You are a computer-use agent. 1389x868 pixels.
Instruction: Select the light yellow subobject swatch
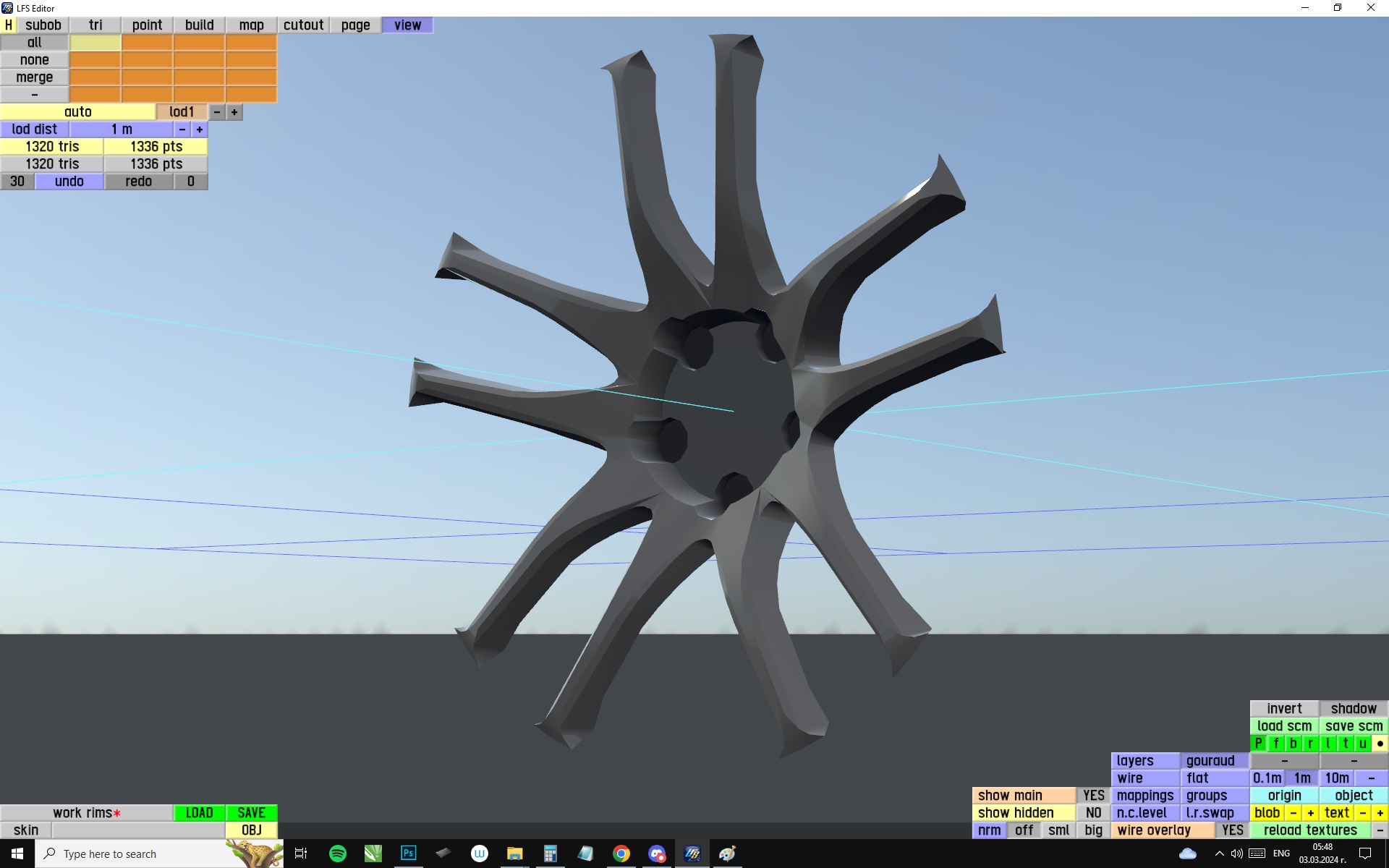[95, 43]
